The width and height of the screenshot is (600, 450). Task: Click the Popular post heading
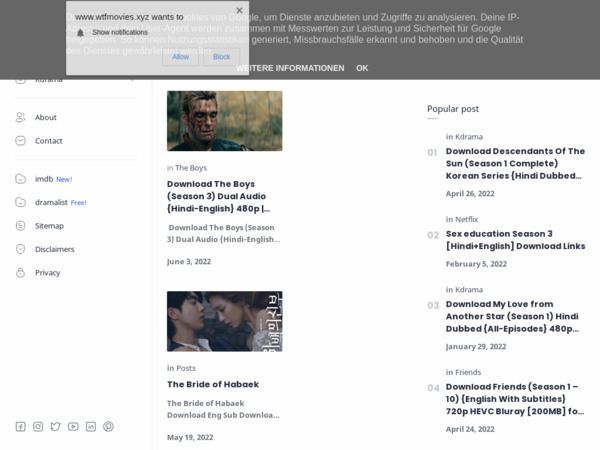click(453, 109)
